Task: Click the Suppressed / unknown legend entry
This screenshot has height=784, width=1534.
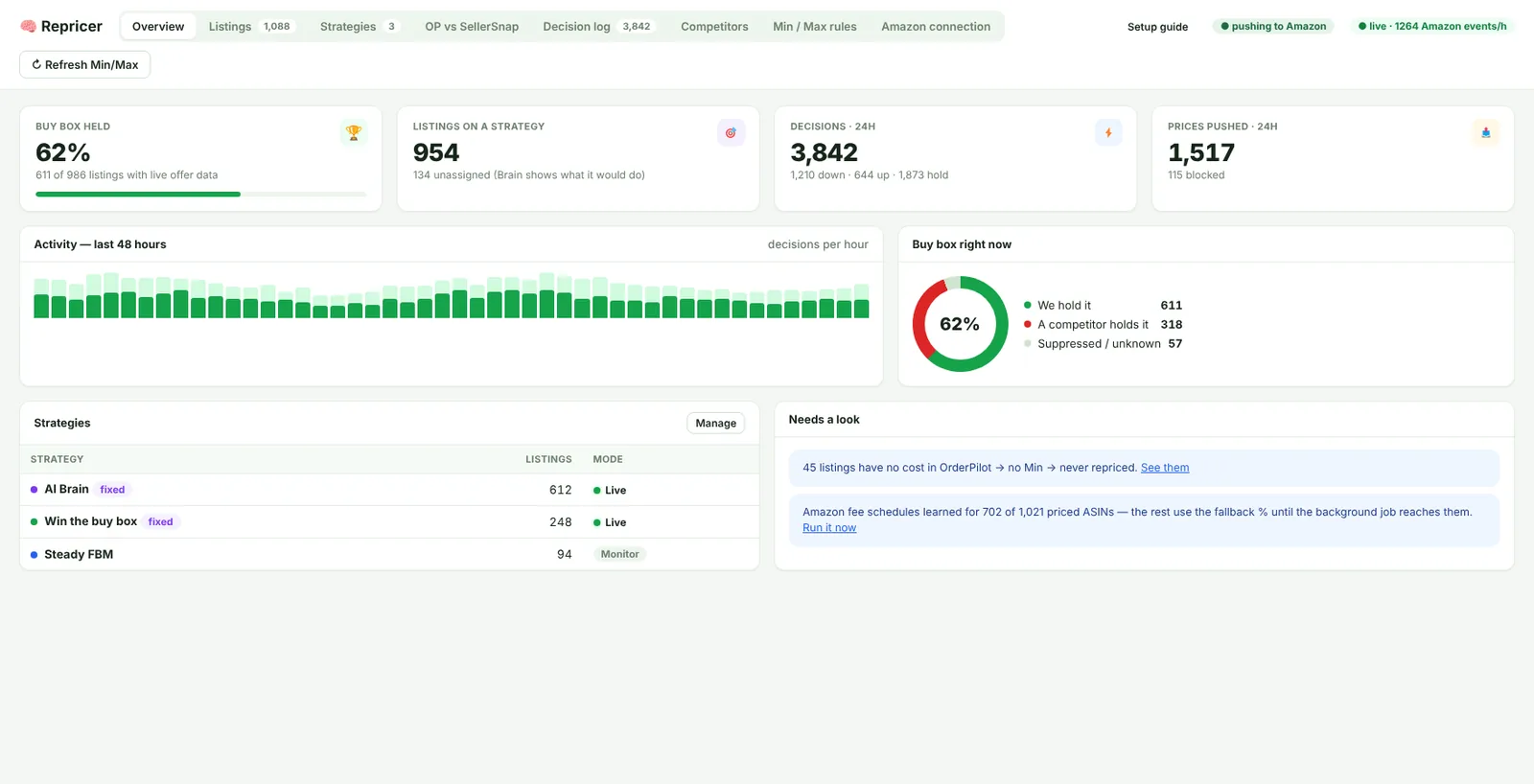Action: point(1103,344)
